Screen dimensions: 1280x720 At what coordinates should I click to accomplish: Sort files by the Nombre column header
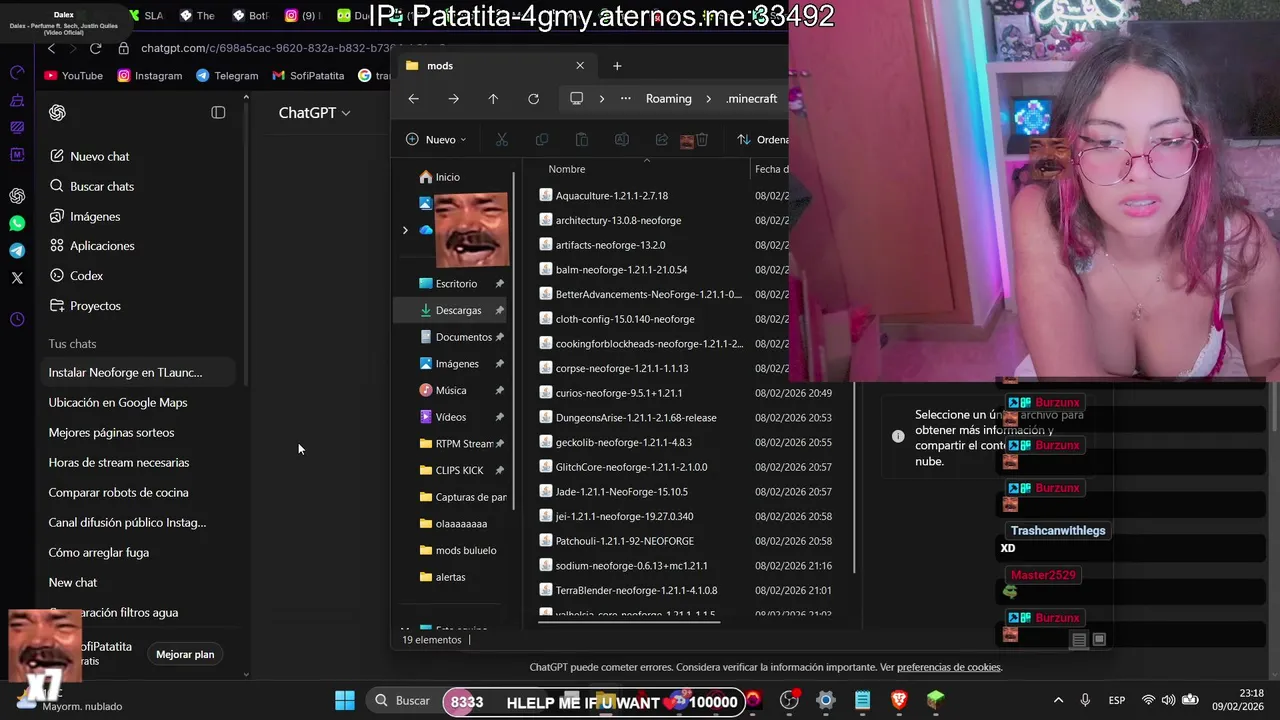567,169
